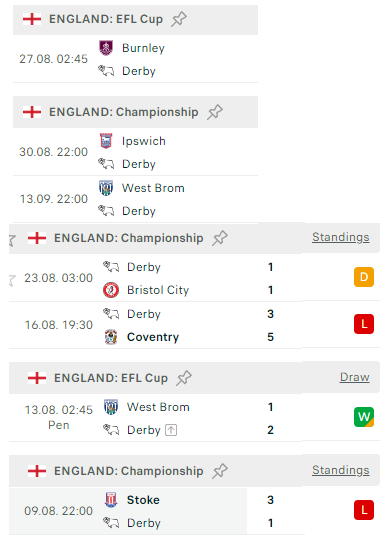Open the Burnley vs Derby fixture on 27.08
This screenshot has width=388, height=537.
[x=135, y=59]
